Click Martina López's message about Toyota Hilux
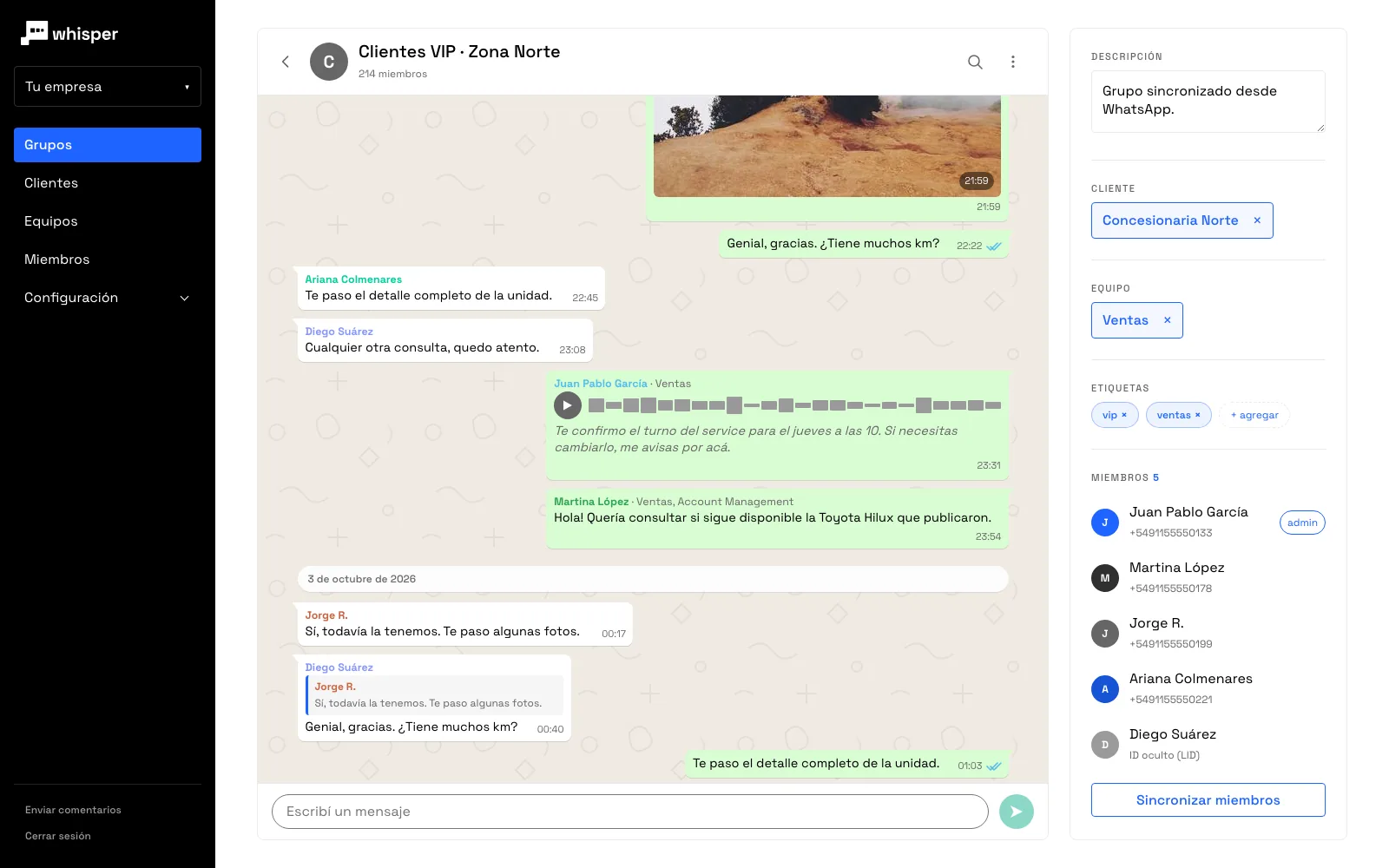Viewport: 1389px width, 868px height. coord(777,518)
